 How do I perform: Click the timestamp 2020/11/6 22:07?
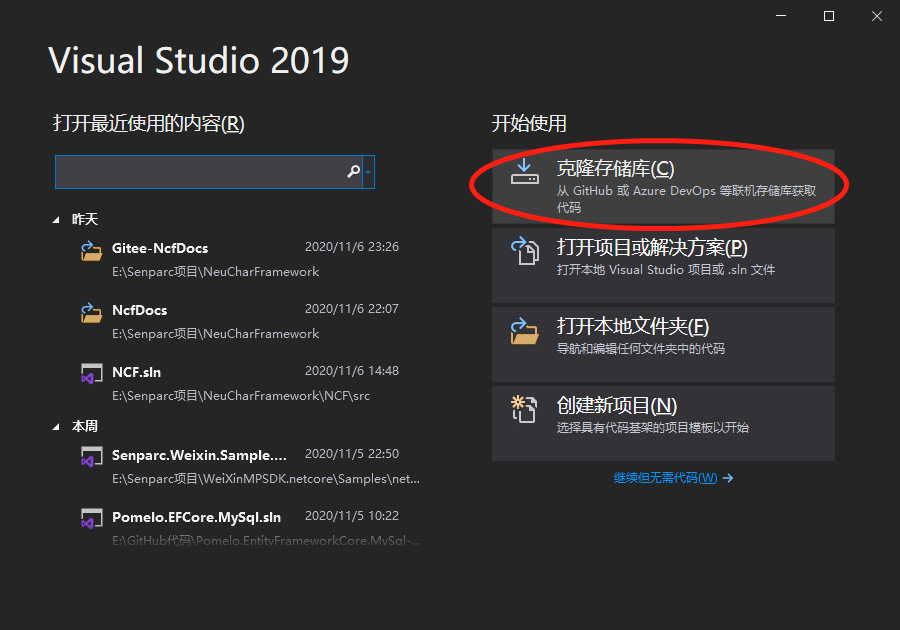coord(352,309)
